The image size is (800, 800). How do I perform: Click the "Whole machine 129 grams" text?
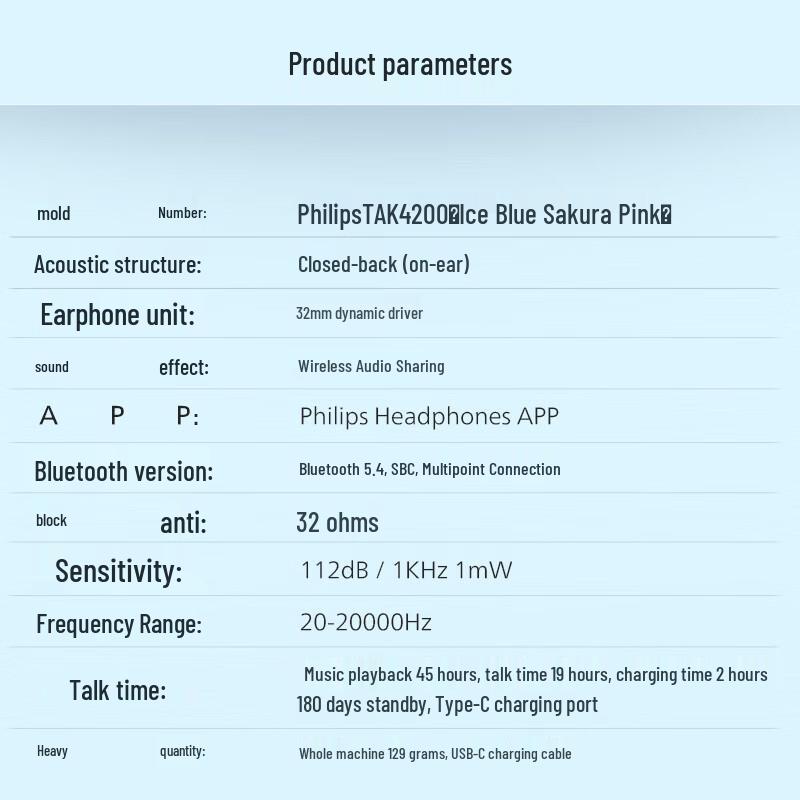point(372,753)
